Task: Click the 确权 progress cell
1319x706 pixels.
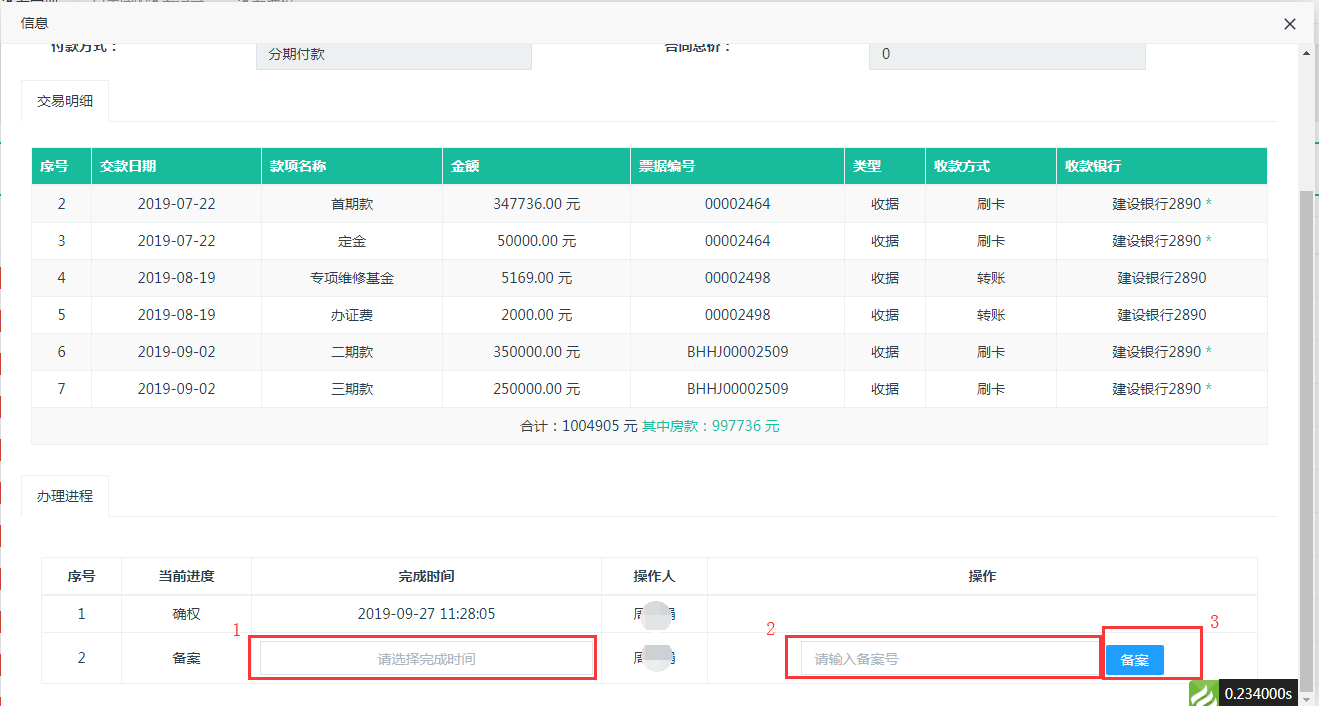Action: (x=186, y=614)
